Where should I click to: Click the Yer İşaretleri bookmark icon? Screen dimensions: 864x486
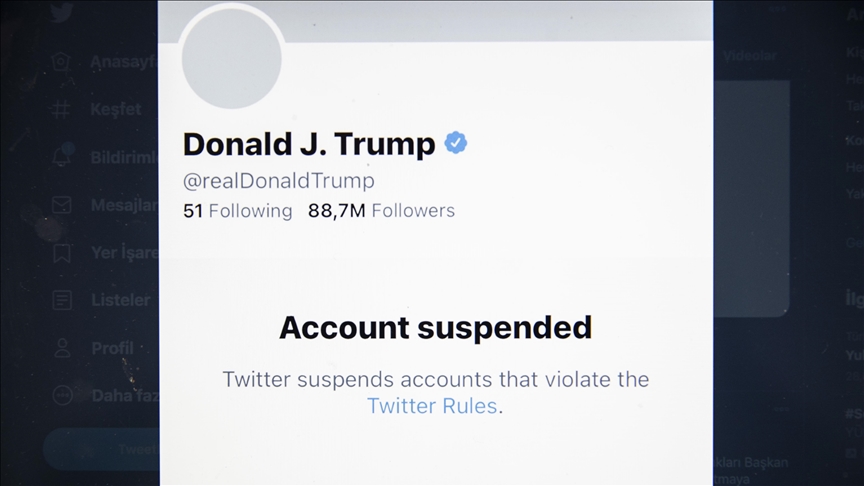[62, 252]
